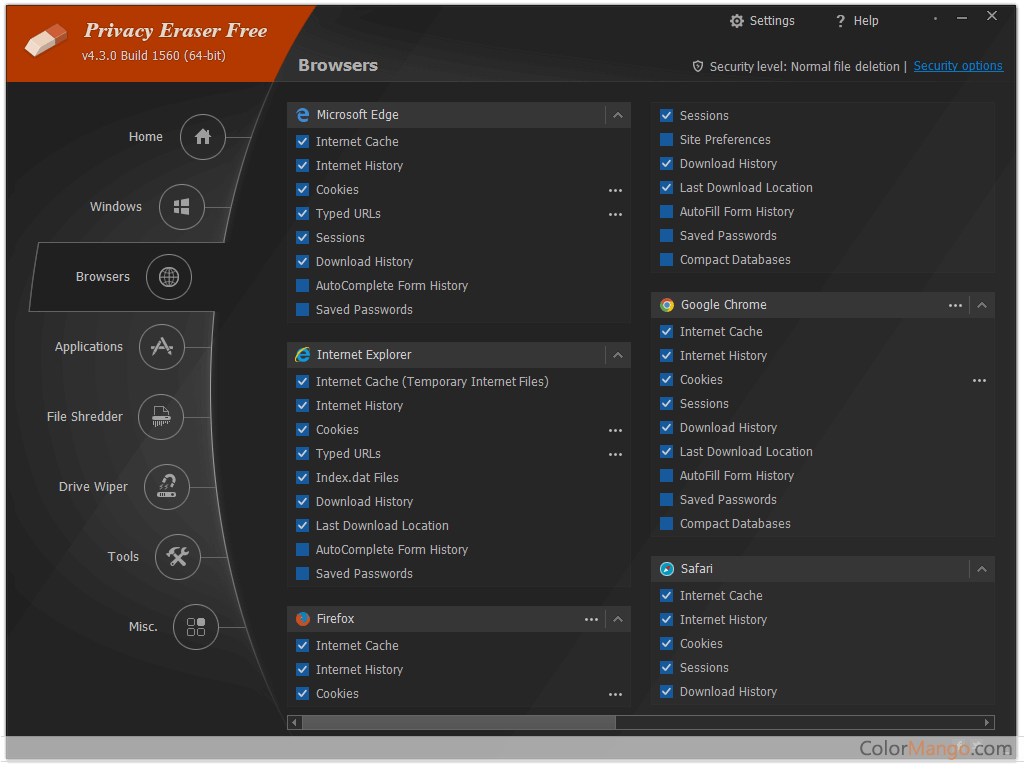
Task: Go to the Home menu label
Action: (x=146, y=136)
